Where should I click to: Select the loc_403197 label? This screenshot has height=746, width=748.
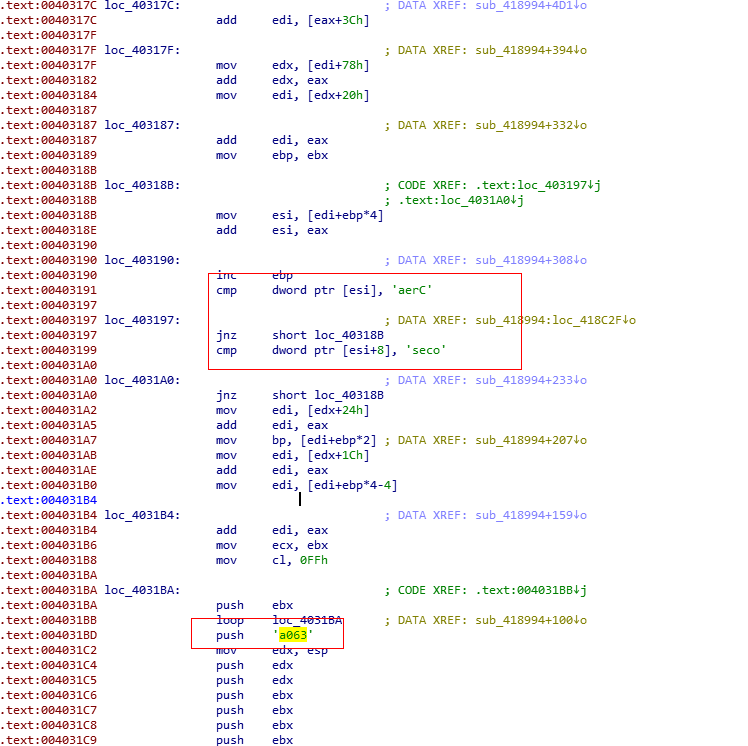[142, 320]
